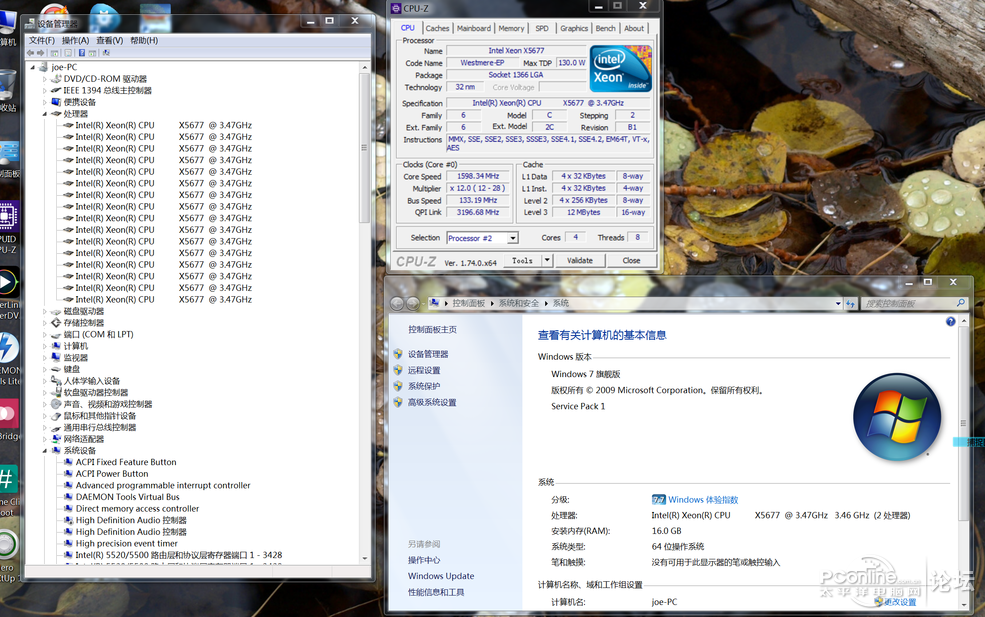Switch to Mainboard tab in CPU-Z

(x=474, y=28)
